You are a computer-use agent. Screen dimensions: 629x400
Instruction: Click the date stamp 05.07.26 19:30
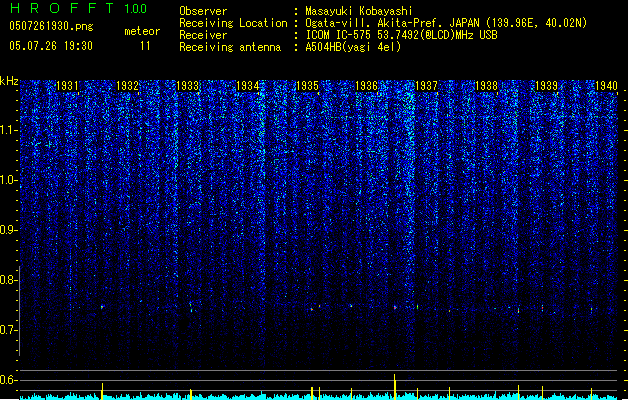click(51, 46)
